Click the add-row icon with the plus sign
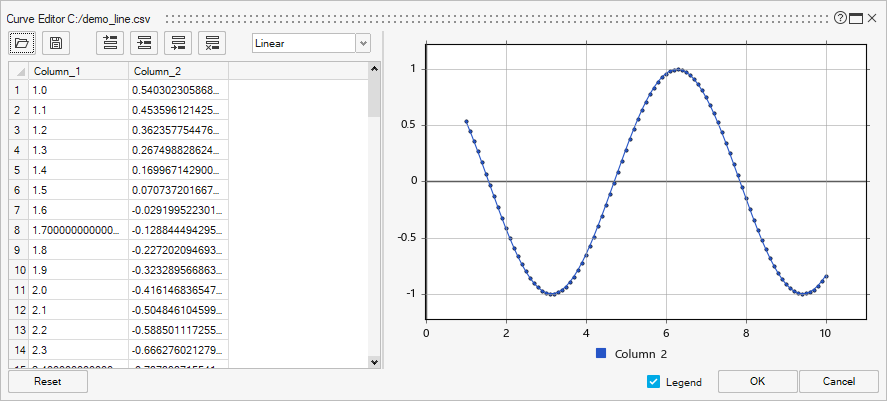Image resolution: width=887 pixels, height=401 pixels. click(110, 43)
